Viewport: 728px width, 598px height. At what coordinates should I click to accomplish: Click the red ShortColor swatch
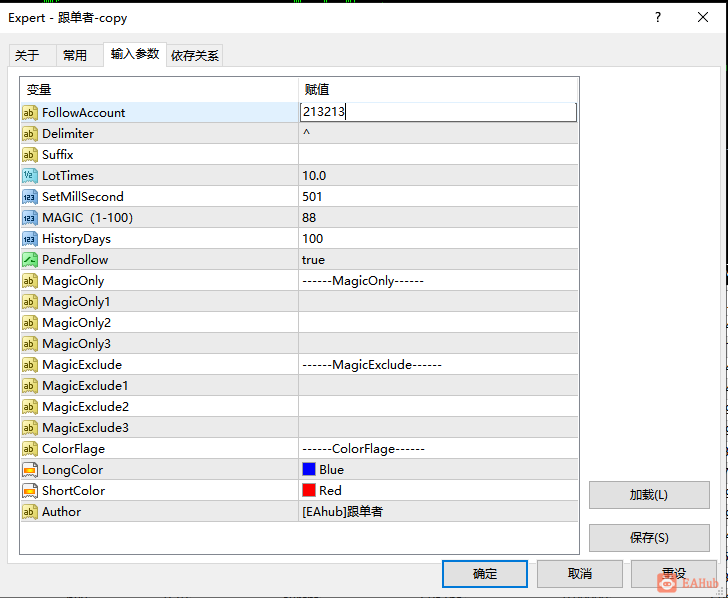click(x=309, y=490)
